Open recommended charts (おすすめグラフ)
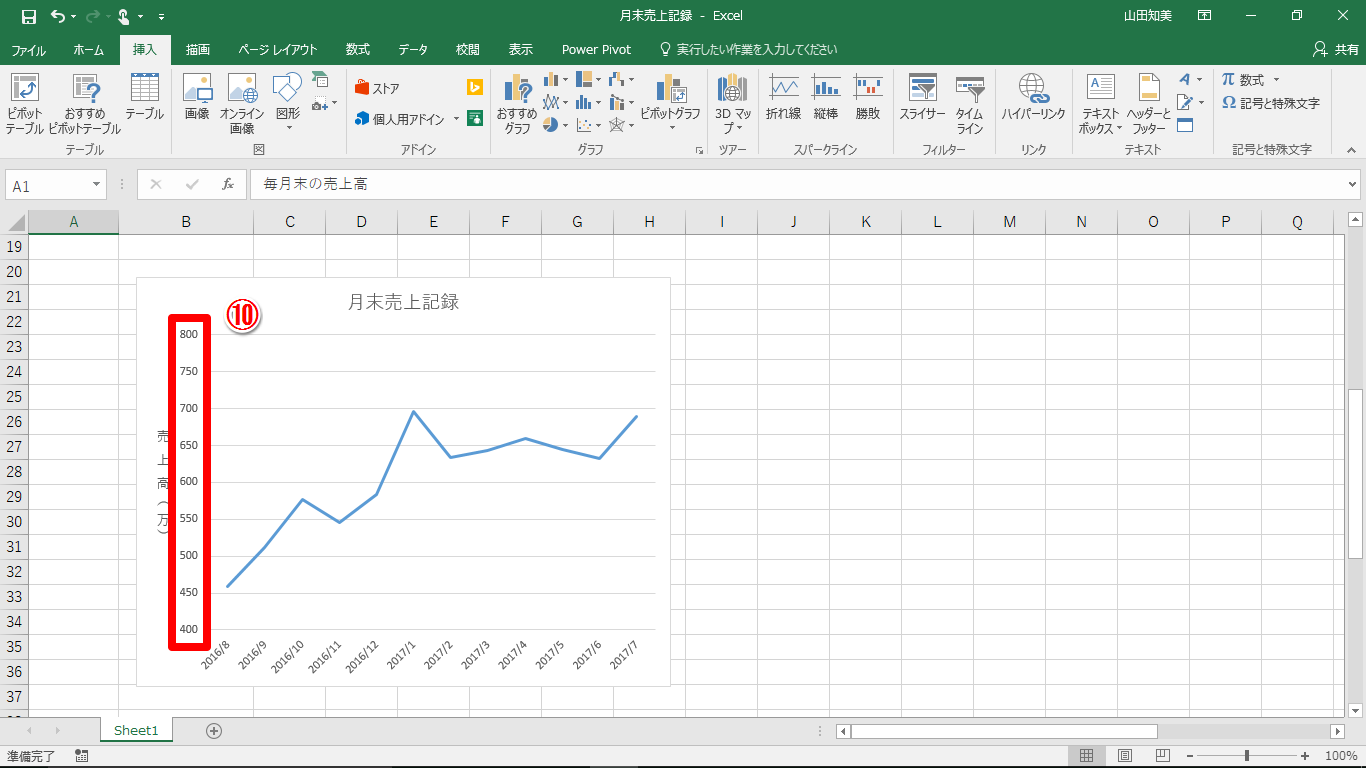The width and height of the screenshot is (1366, 768). click(517, 103)
